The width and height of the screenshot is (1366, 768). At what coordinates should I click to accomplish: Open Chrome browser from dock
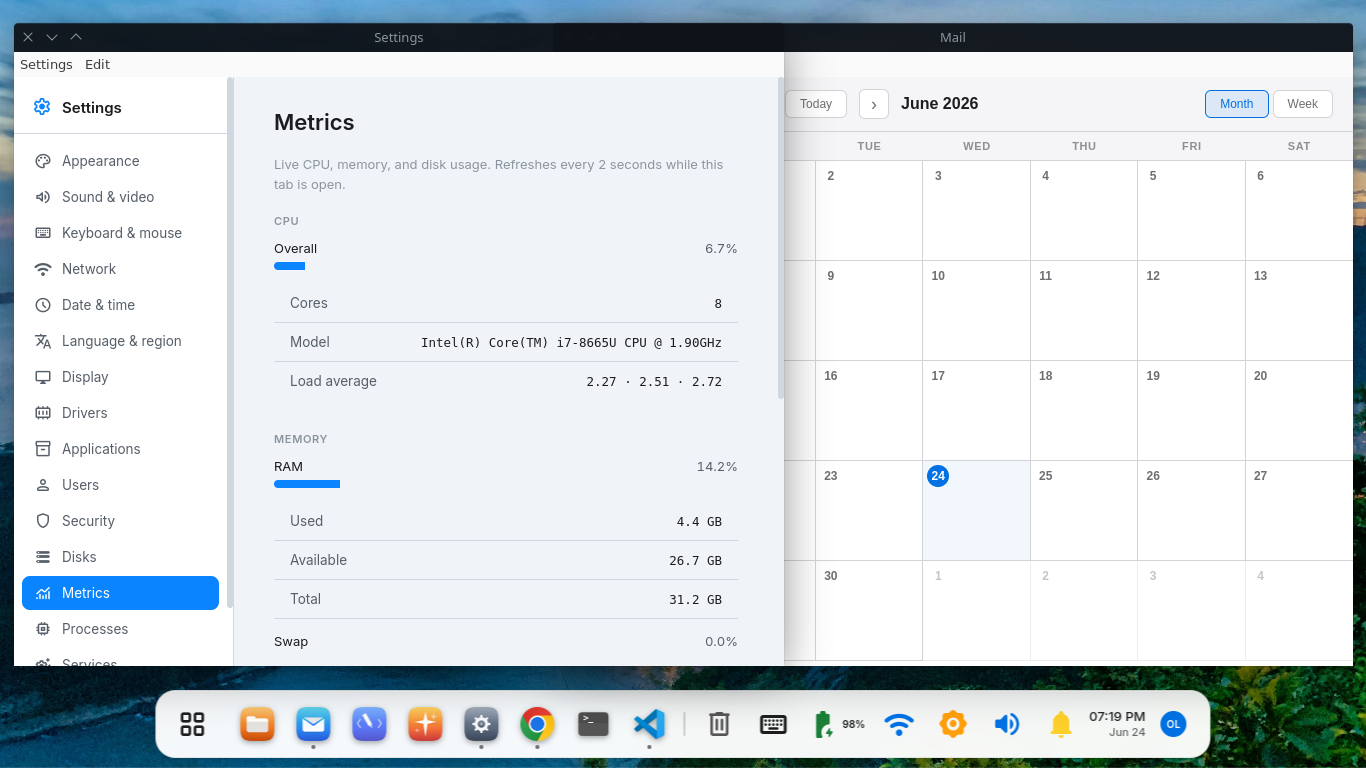(x=537, y=724)
